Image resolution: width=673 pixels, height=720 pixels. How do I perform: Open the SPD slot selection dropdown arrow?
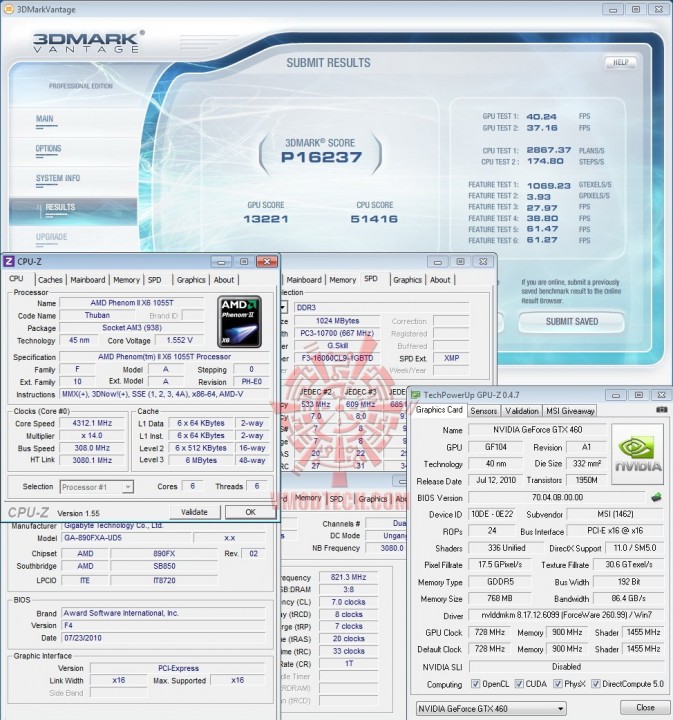(x=284, y=307)
